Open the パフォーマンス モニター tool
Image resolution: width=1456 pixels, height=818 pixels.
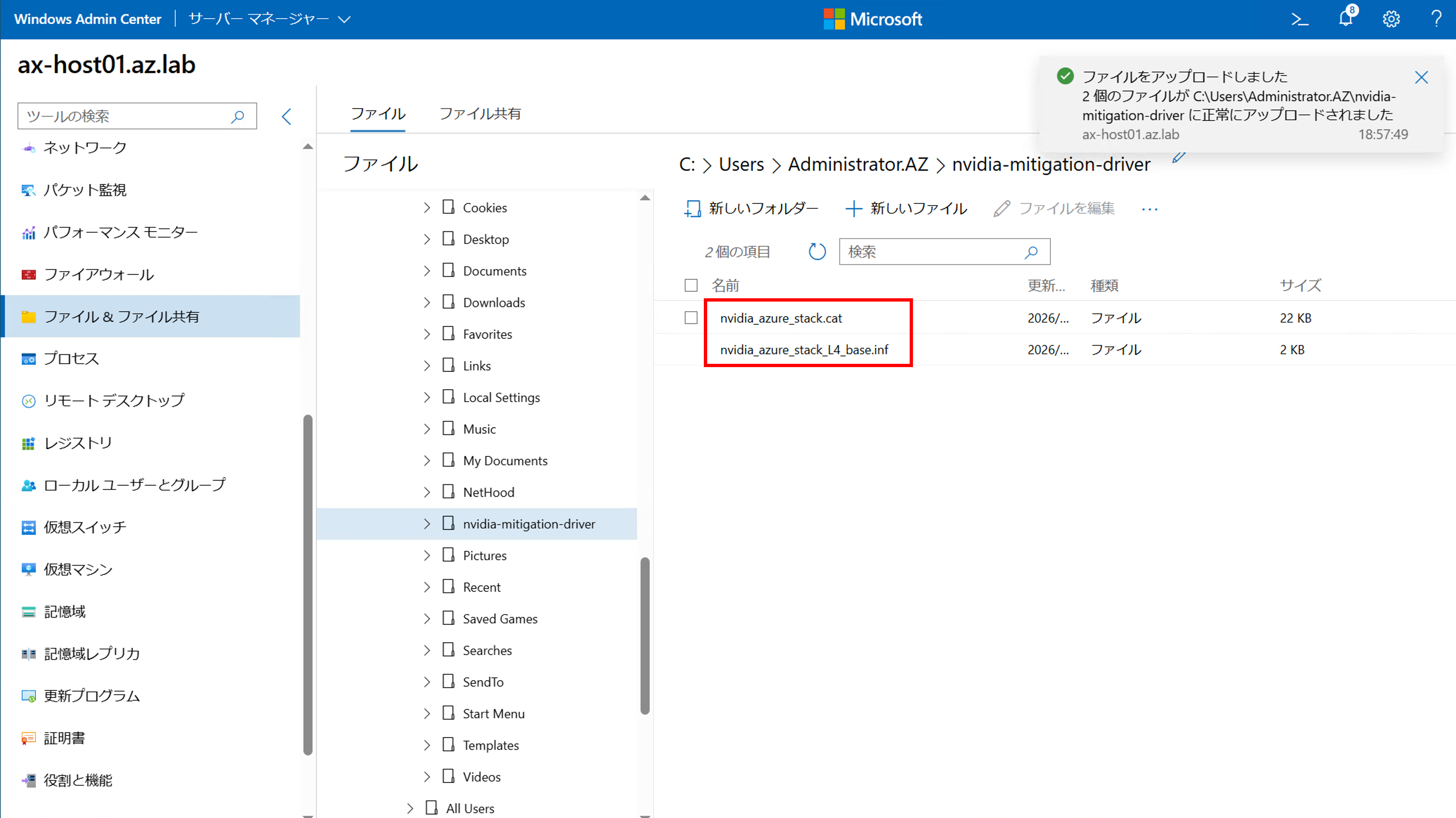(120, 232)
